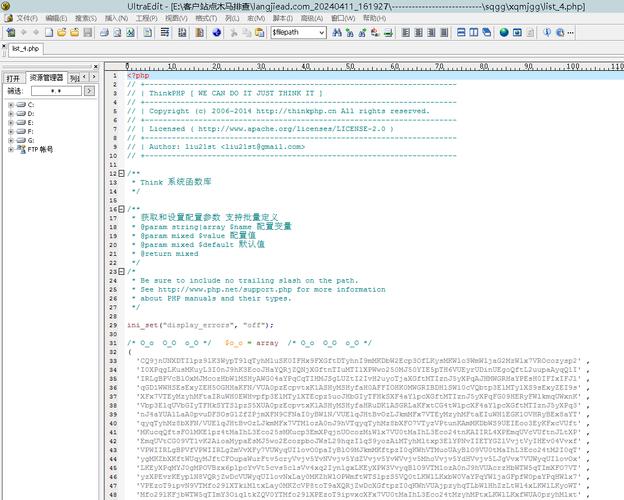Screen dimensions: 624x500
Task: Collapse the code fold at line 12
Action: point(121,174)
